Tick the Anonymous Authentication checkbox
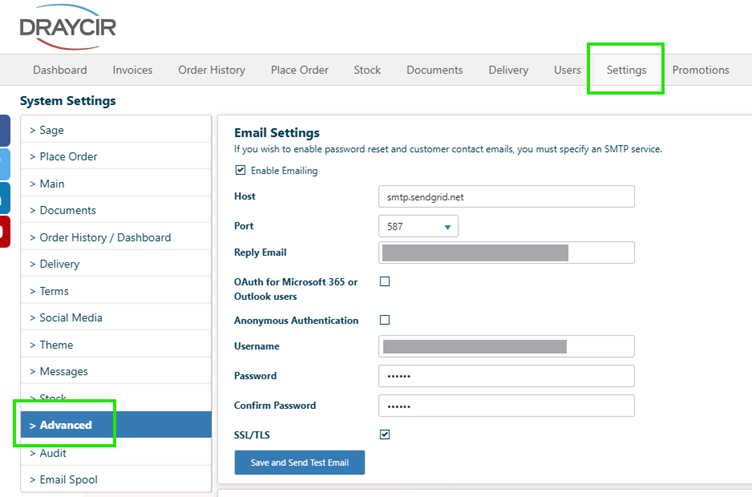Screen dimensions: 752x497 point(385,320)
